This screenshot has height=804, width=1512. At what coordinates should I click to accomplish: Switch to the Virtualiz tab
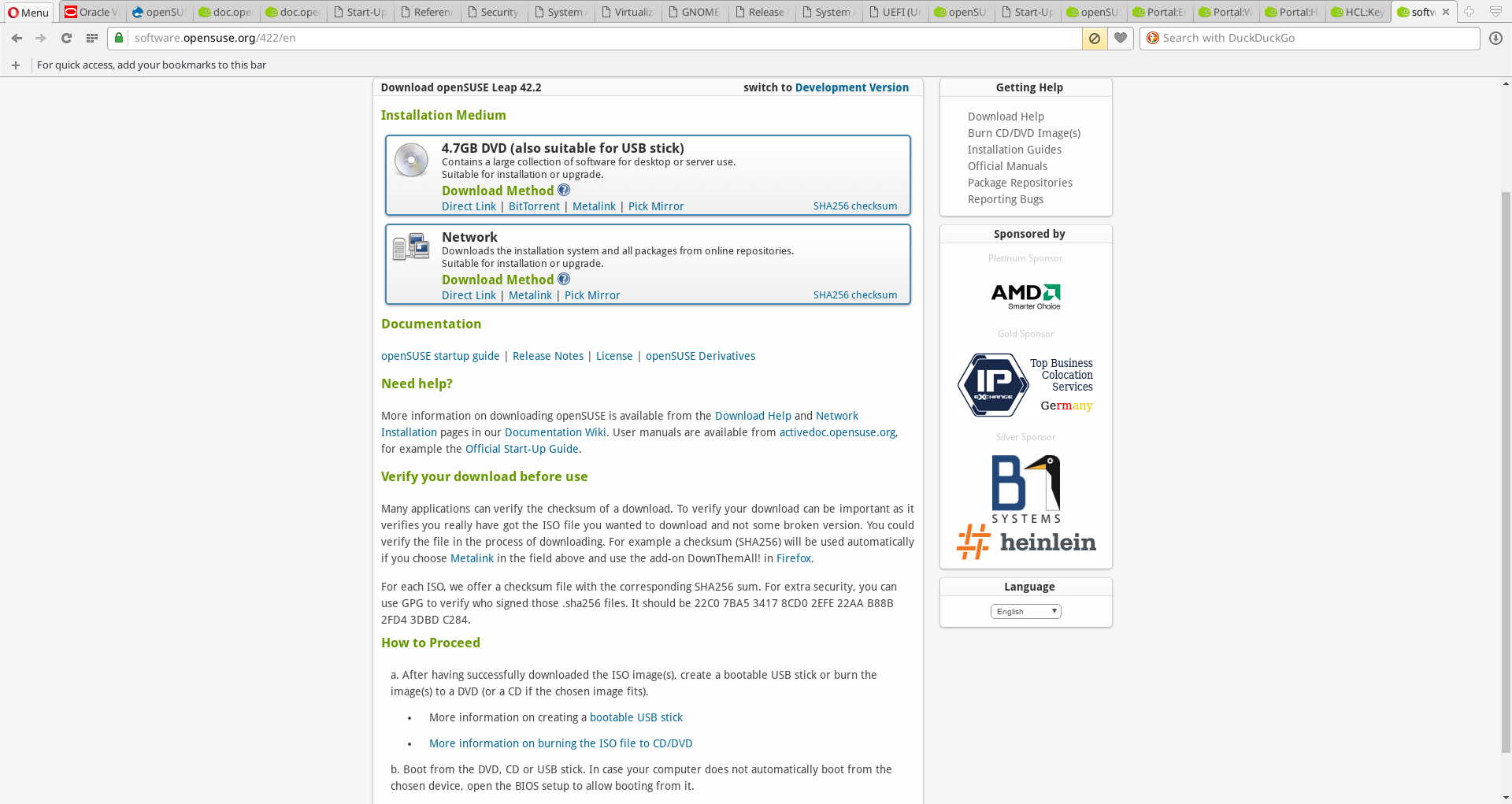627,12
